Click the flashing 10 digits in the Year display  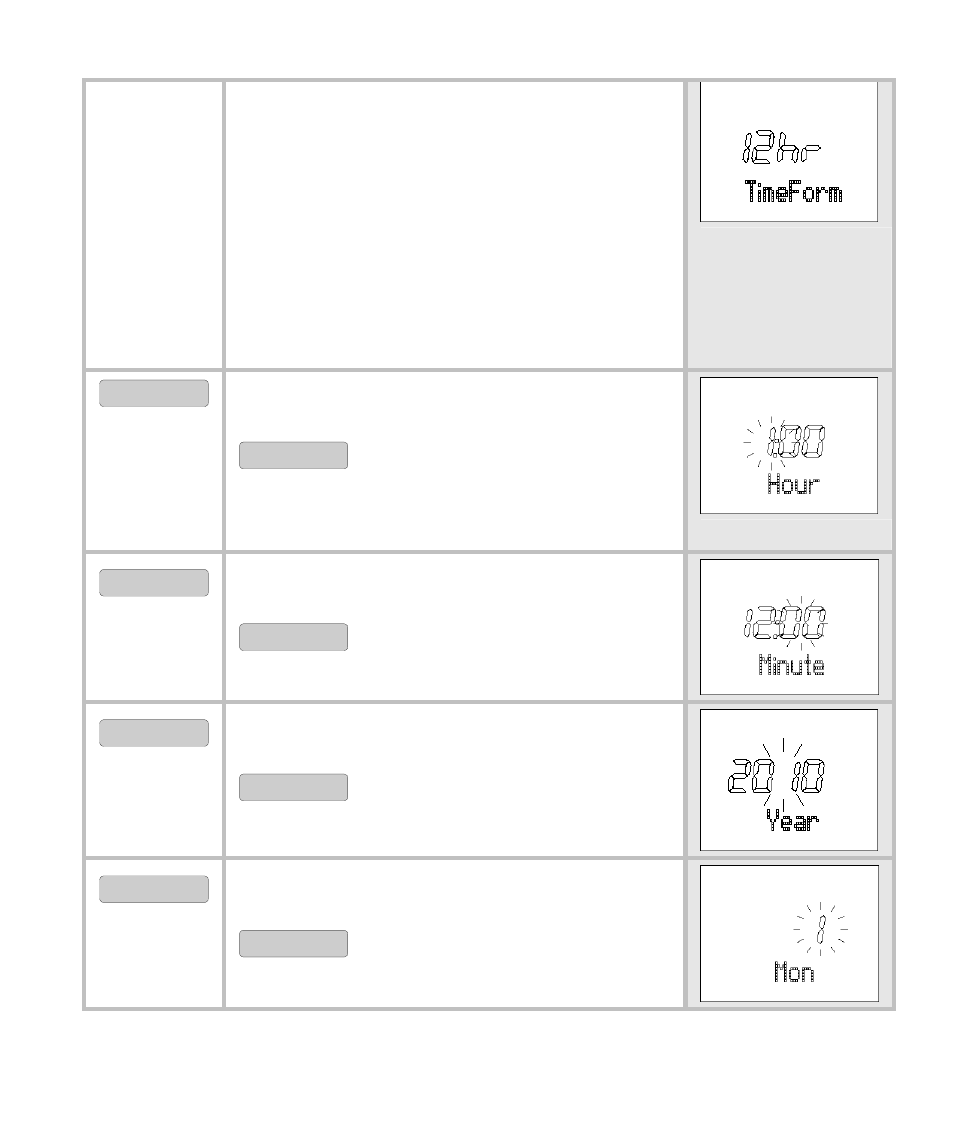[808, 777]
